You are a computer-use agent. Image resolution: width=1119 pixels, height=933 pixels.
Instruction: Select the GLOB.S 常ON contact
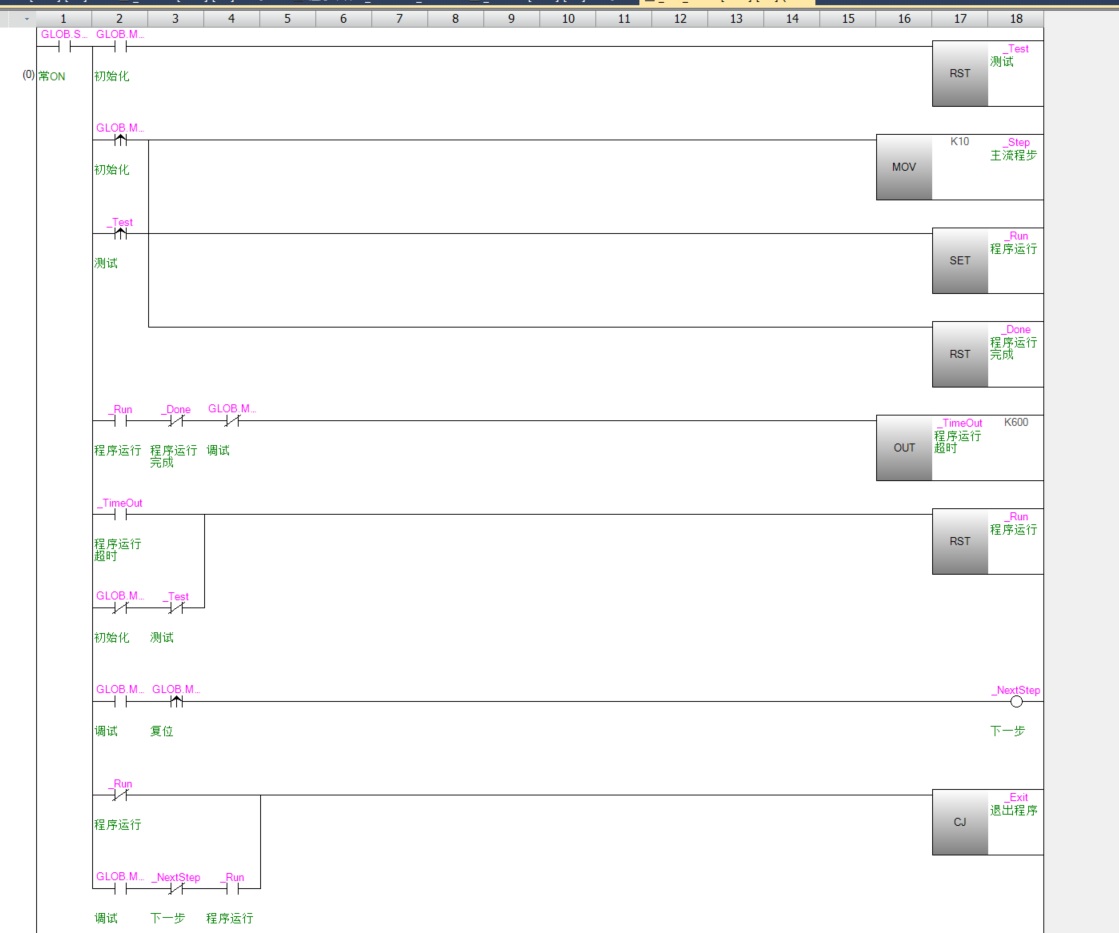[64, 46]
